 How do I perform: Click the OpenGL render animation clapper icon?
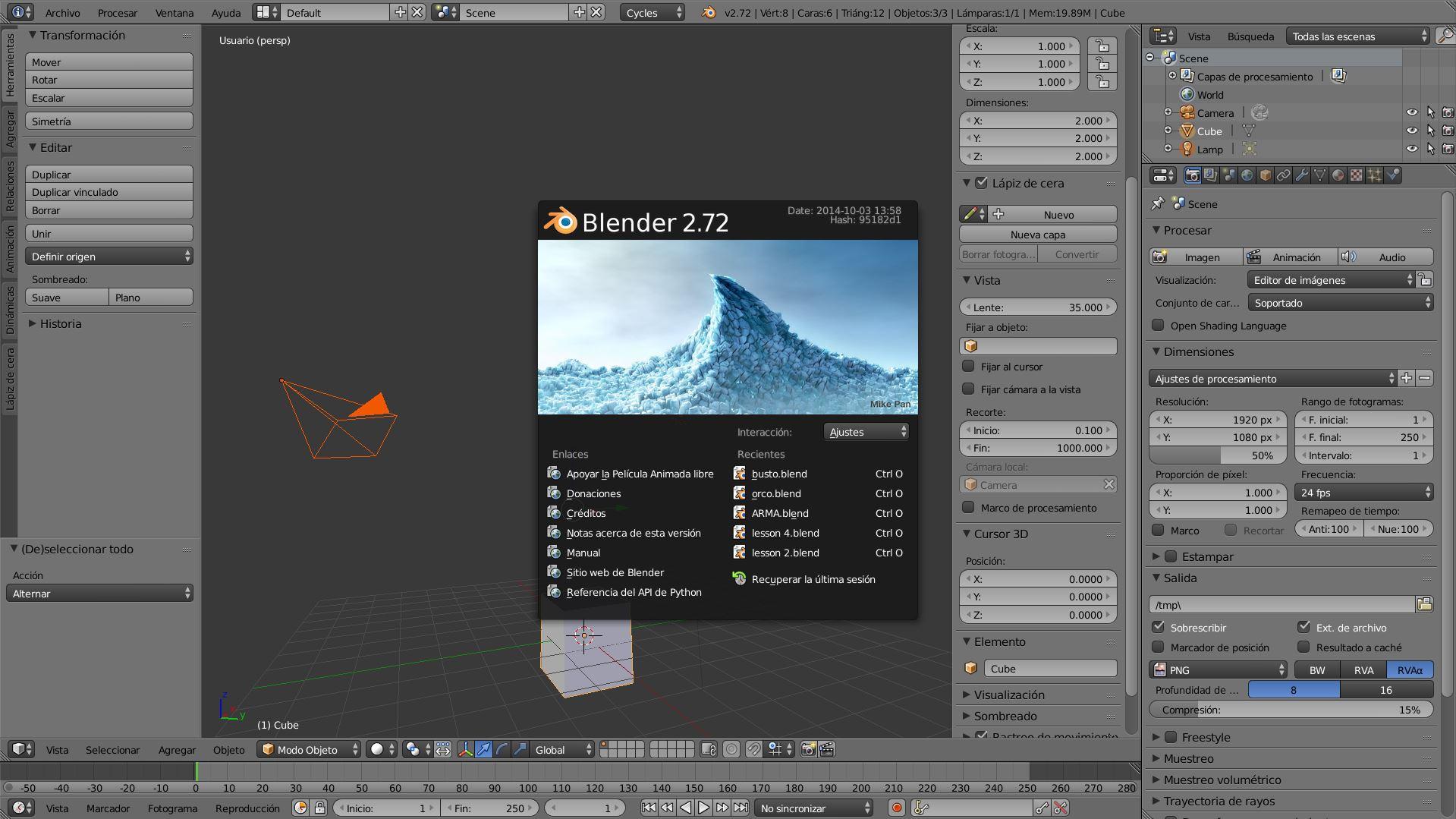[x=827, y=749]
